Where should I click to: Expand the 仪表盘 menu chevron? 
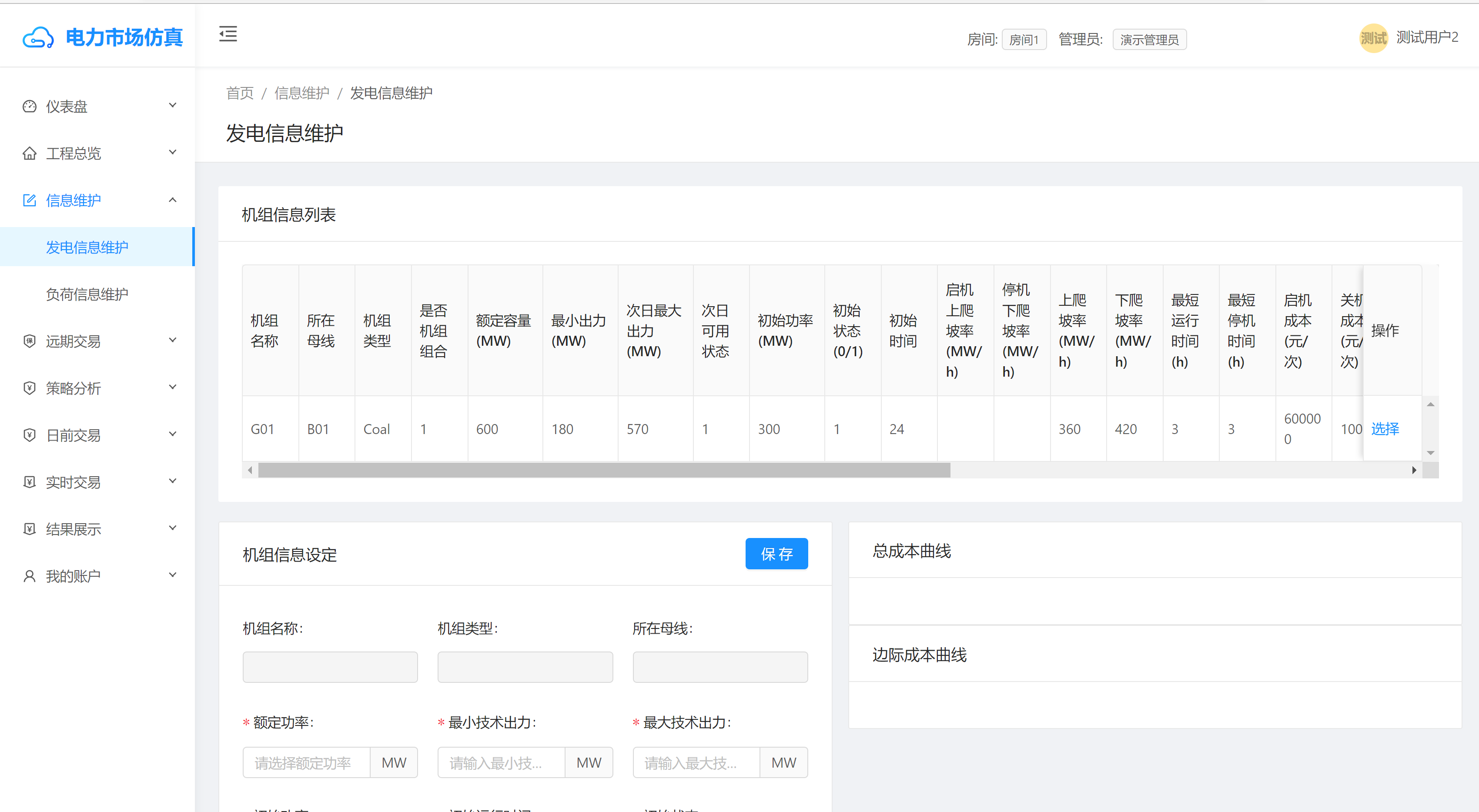coord(172,105)
